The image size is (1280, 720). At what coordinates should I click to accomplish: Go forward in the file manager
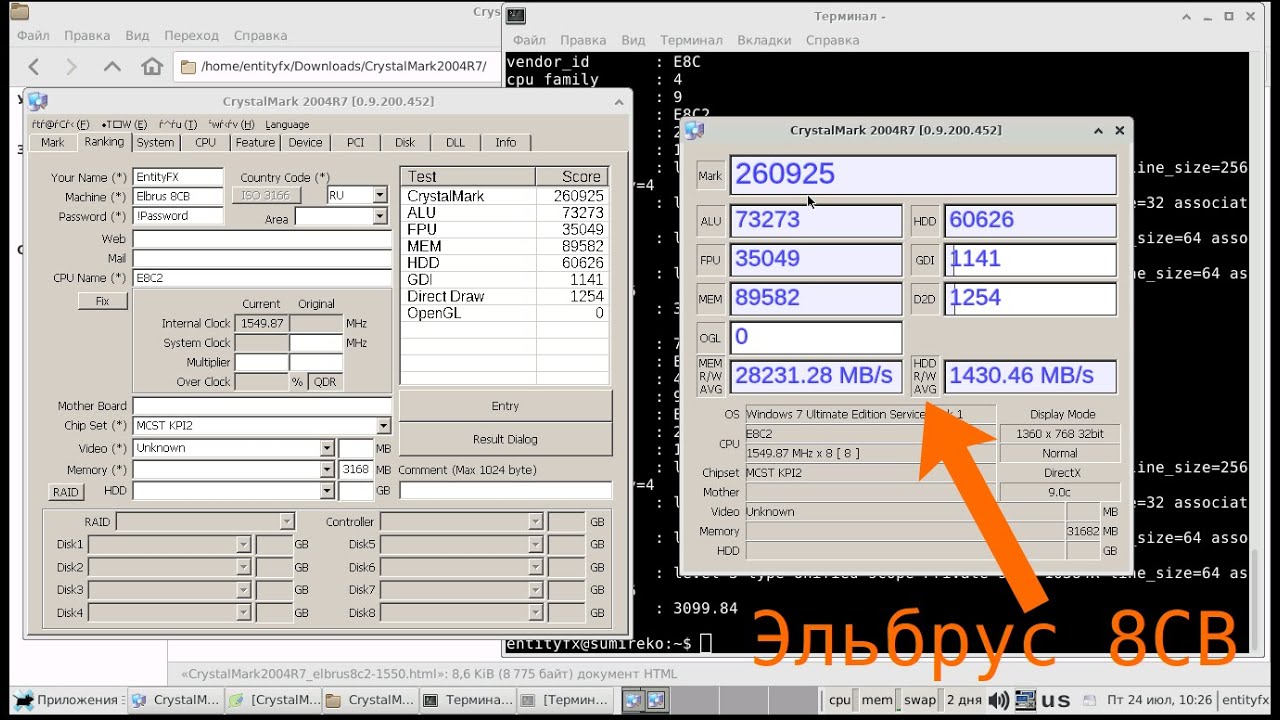coord(71,67)
